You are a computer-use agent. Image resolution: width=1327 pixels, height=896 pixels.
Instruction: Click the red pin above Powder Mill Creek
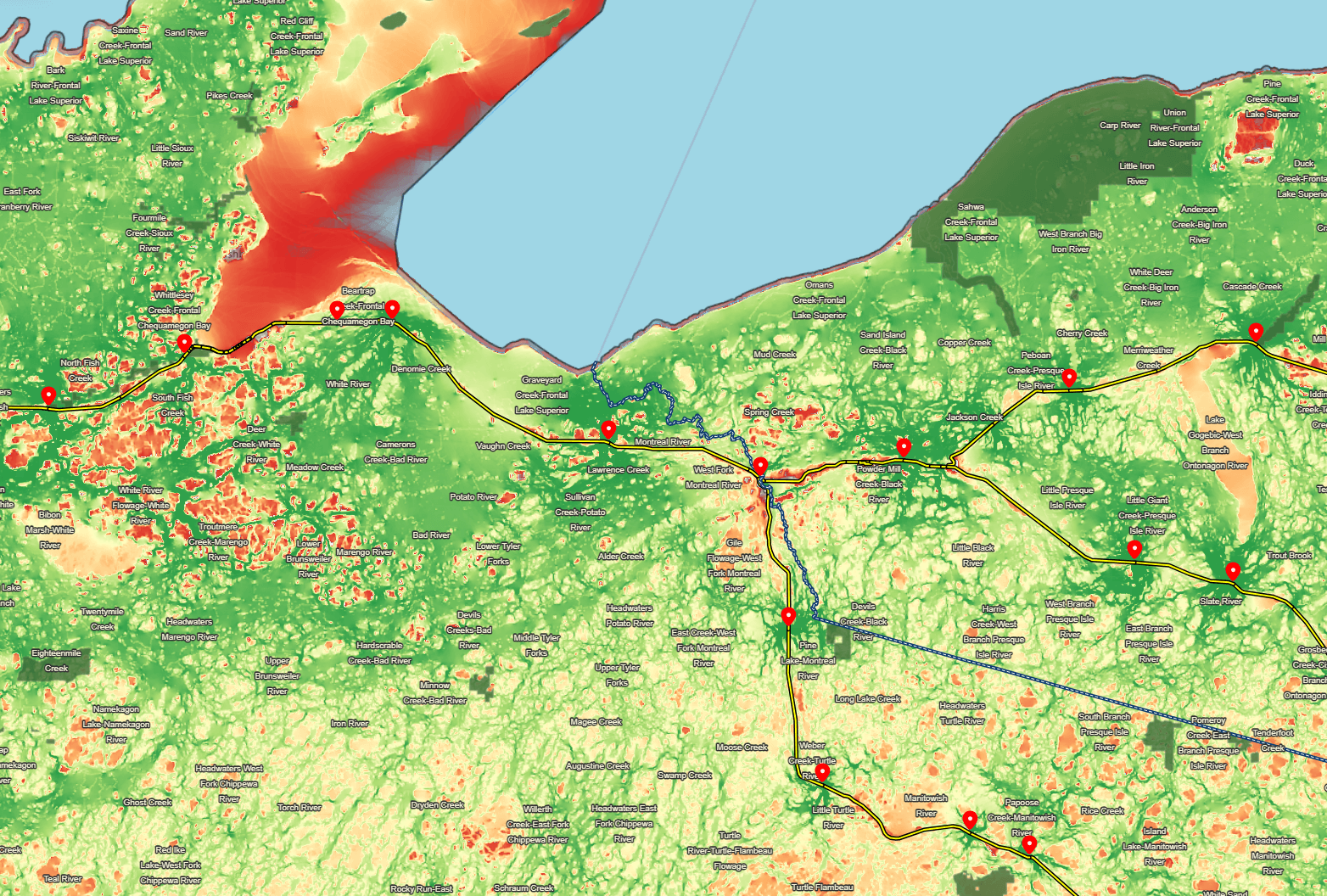tap(904, 447)
